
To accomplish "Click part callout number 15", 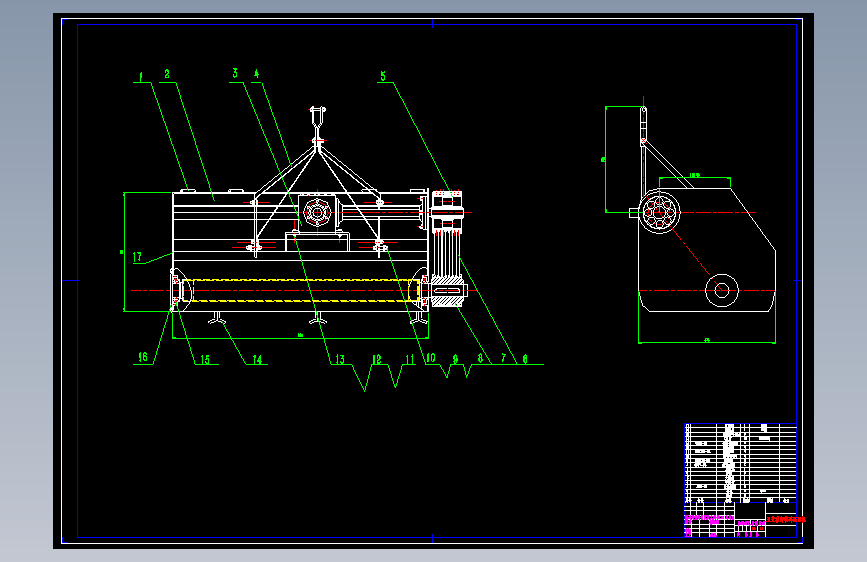I will point(205,360).
